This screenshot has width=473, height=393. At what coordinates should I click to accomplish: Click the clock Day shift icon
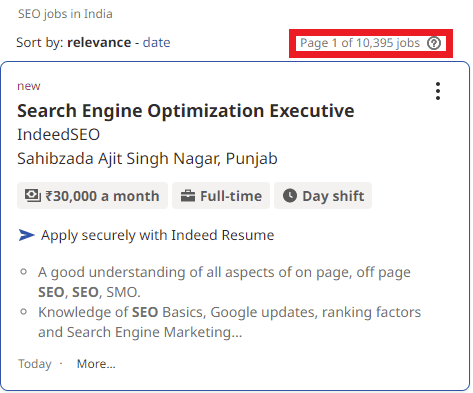coord(290,196)
